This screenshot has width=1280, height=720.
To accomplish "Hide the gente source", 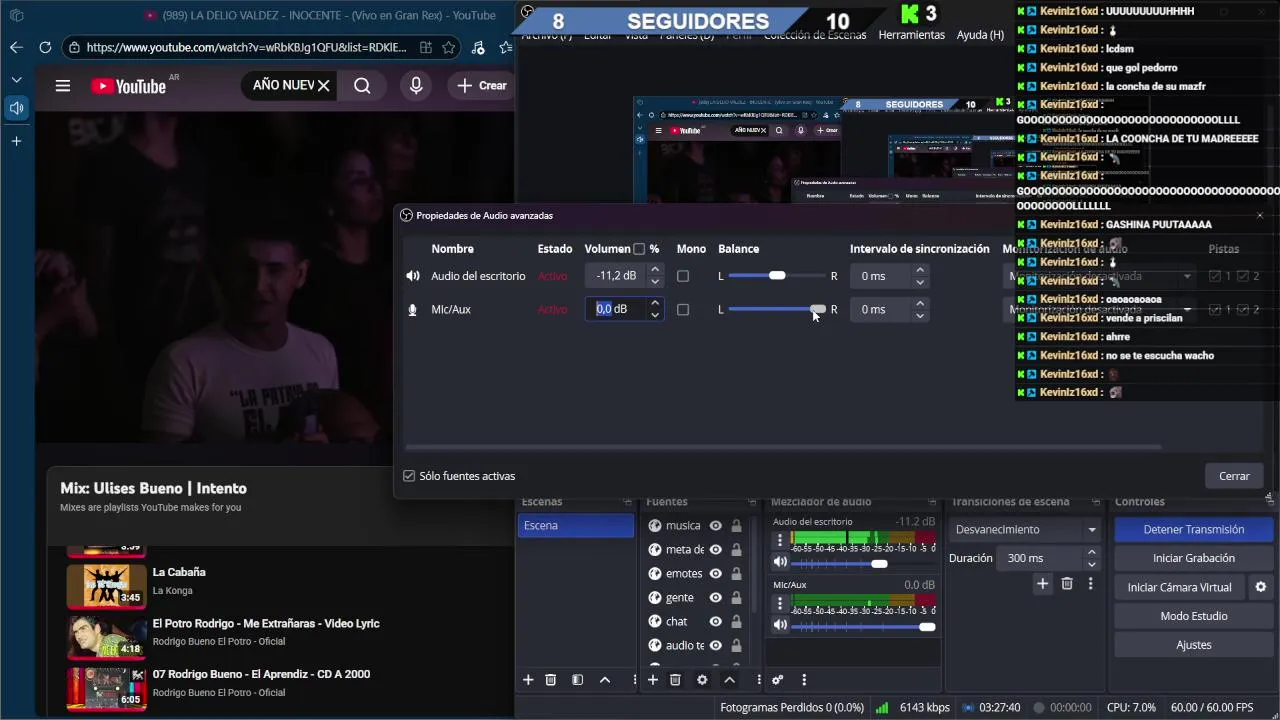I will 716,598.
